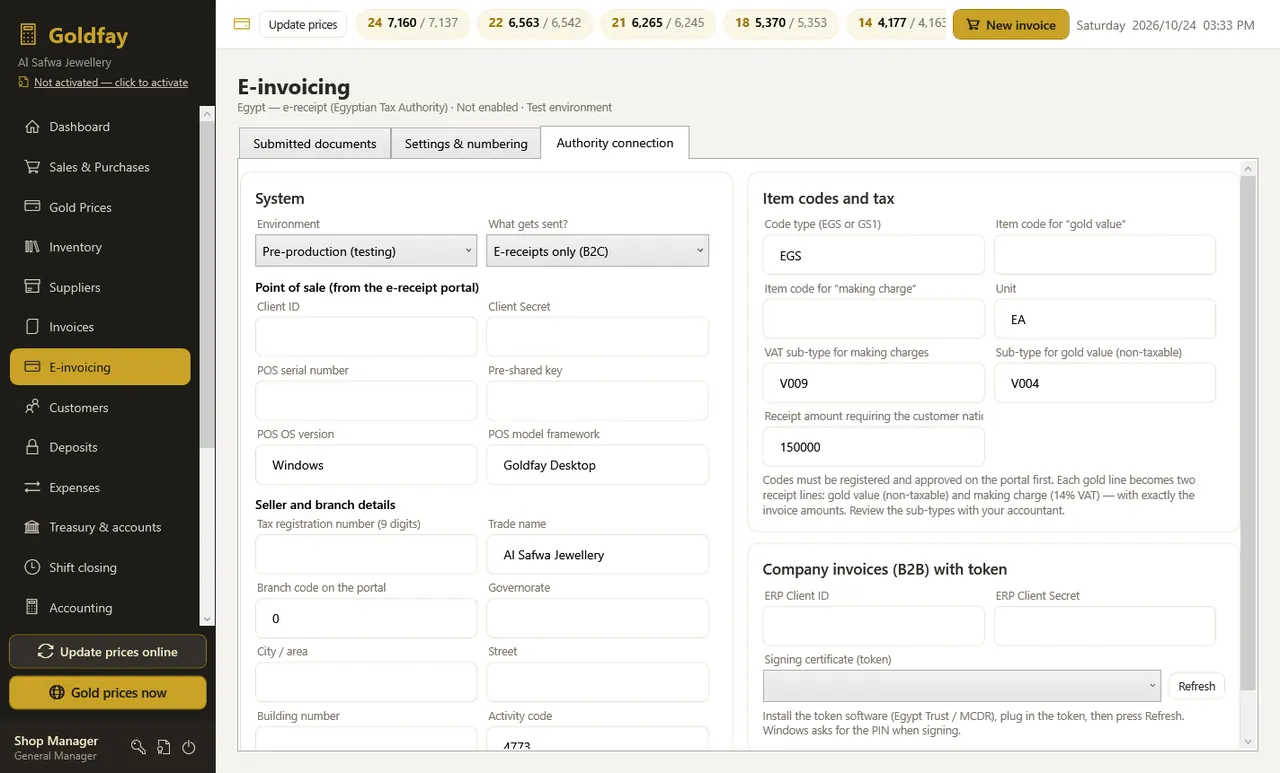
Task: Focus the POS serial number field
Action: 366,401
